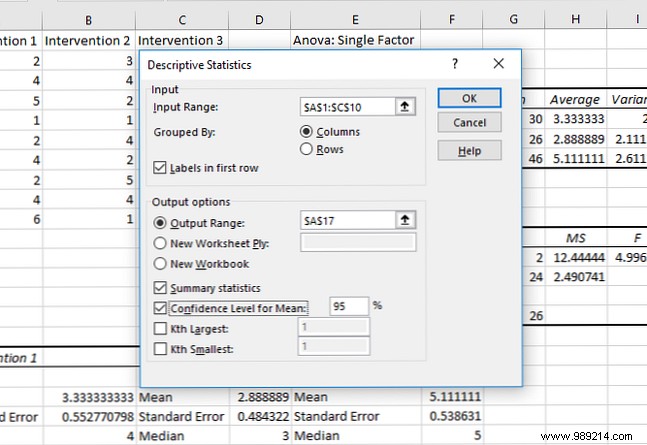Select column F header in spreadsheet
The width and height of the screenshot is (647, 445).
point(452,20)
